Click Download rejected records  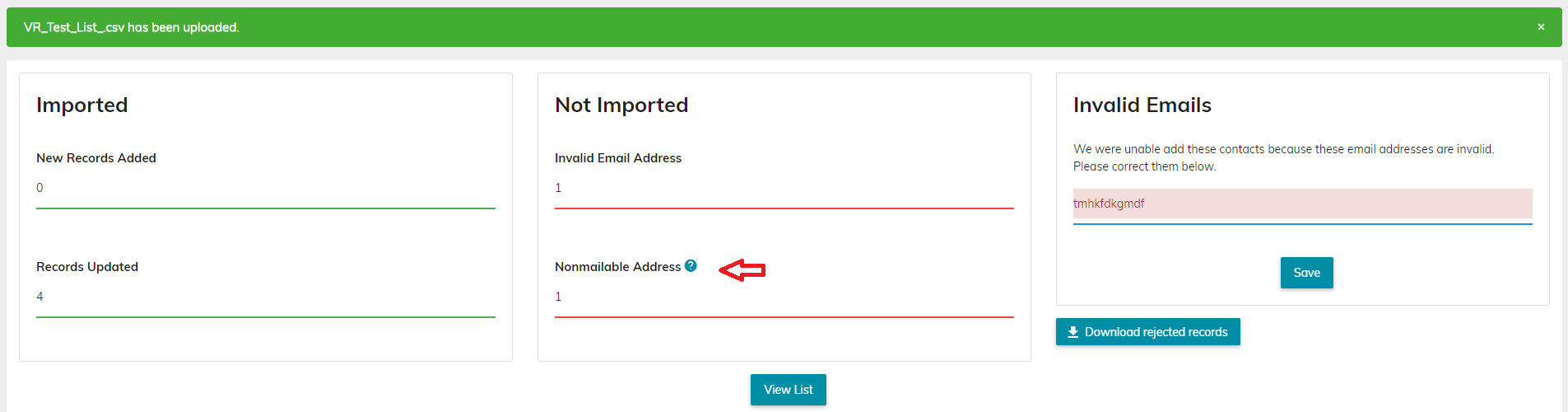(x=1147, y=332)
